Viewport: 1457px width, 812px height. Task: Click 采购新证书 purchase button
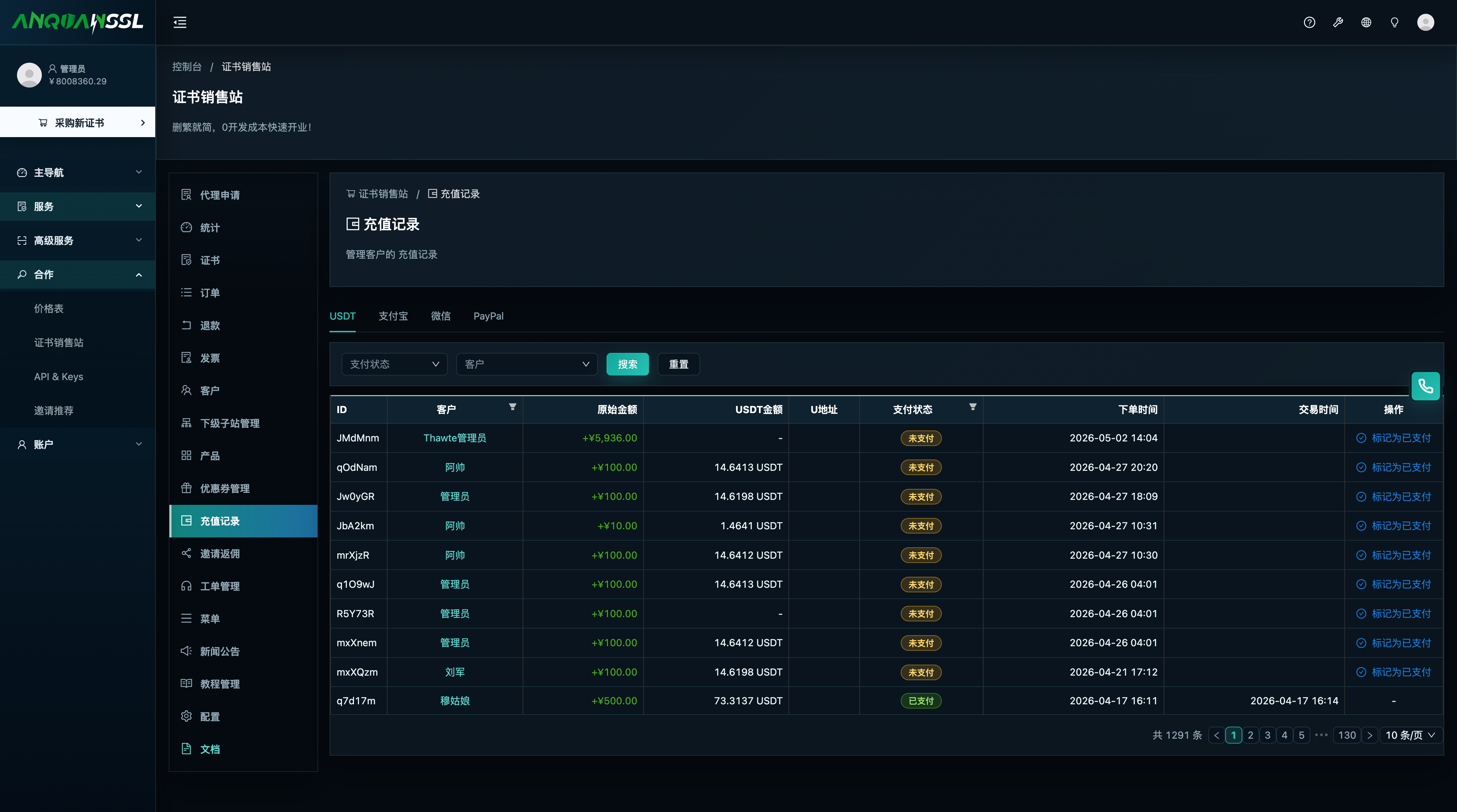click(x=78, y=122)
